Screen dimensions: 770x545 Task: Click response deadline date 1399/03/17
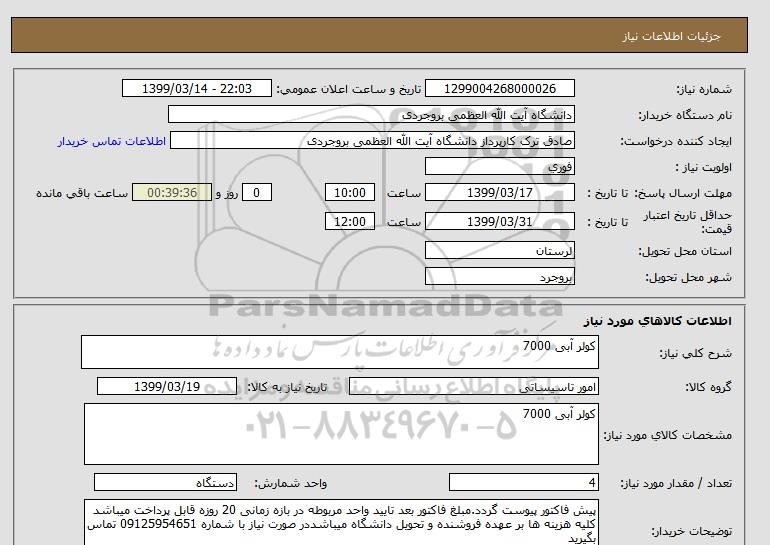pos(499,192)
